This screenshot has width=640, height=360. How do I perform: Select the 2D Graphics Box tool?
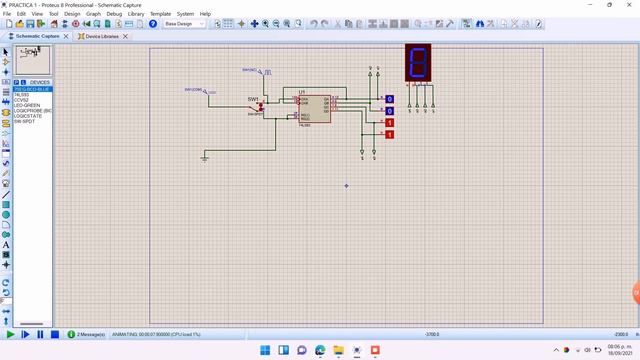[6, 204]
